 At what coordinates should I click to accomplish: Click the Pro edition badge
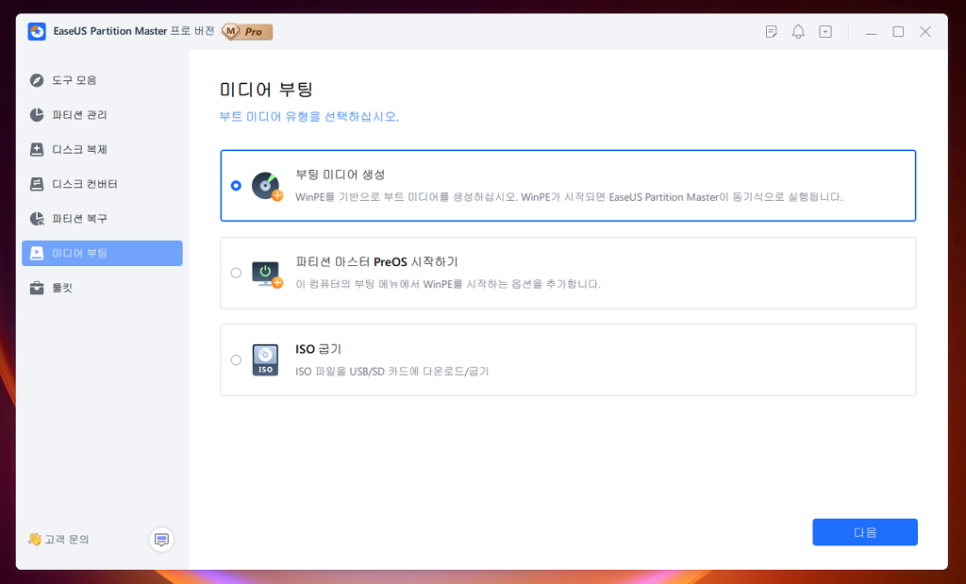[x=247, y=31]
